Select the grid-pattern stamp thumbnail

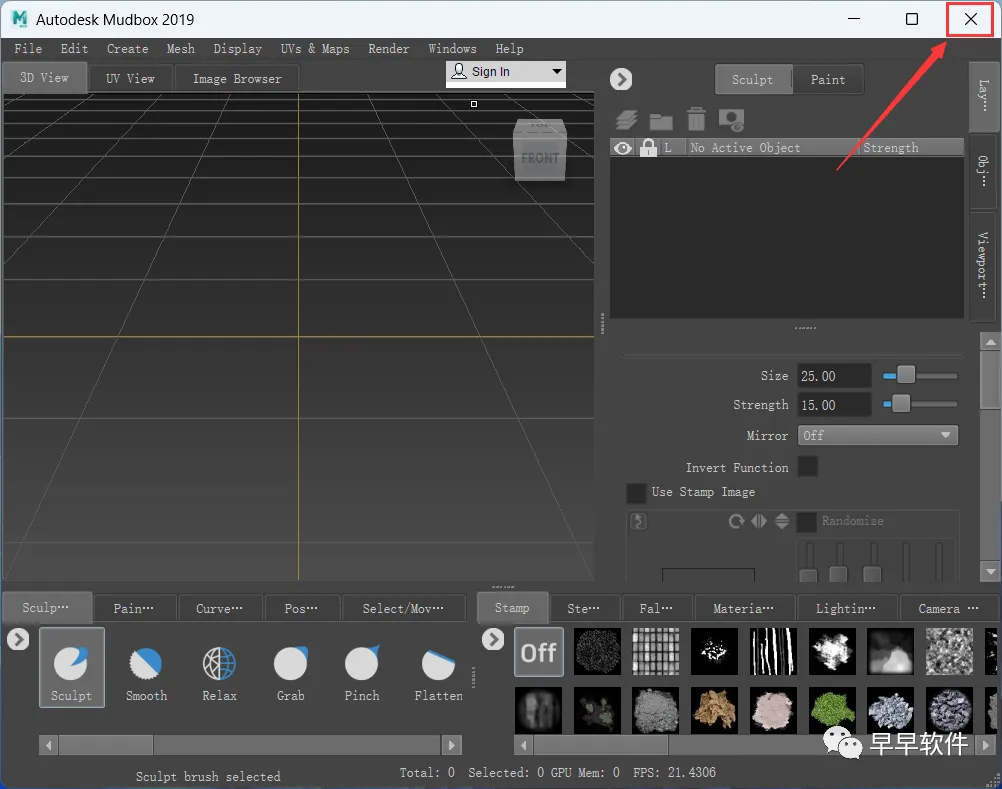click(656, 652)
